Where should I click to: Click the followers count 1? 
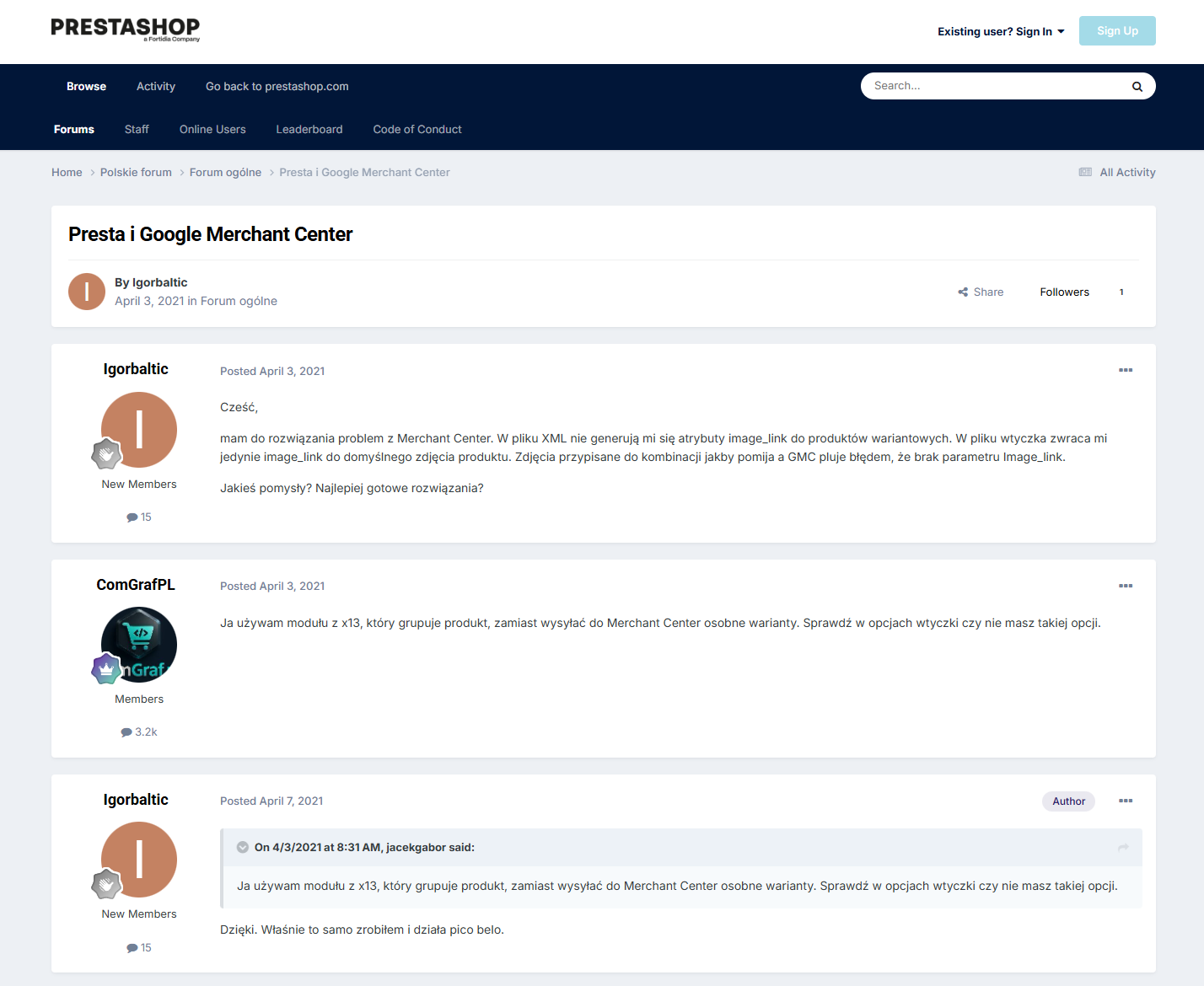pyautogui.click(x=1121, y=292)
